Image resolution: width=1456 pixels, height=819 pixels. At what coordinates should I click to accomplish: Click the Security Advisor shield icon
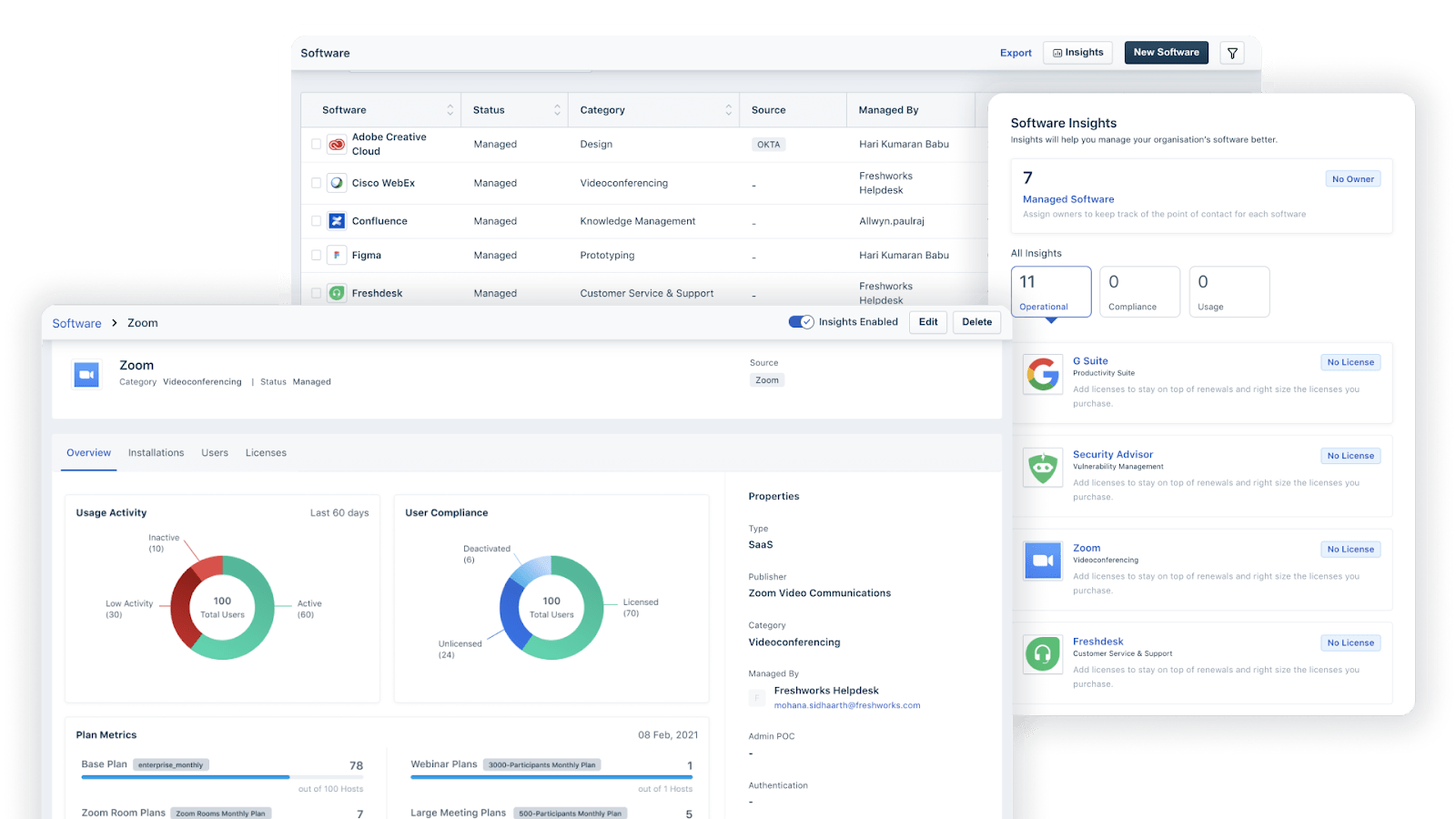pos(1042,467)
